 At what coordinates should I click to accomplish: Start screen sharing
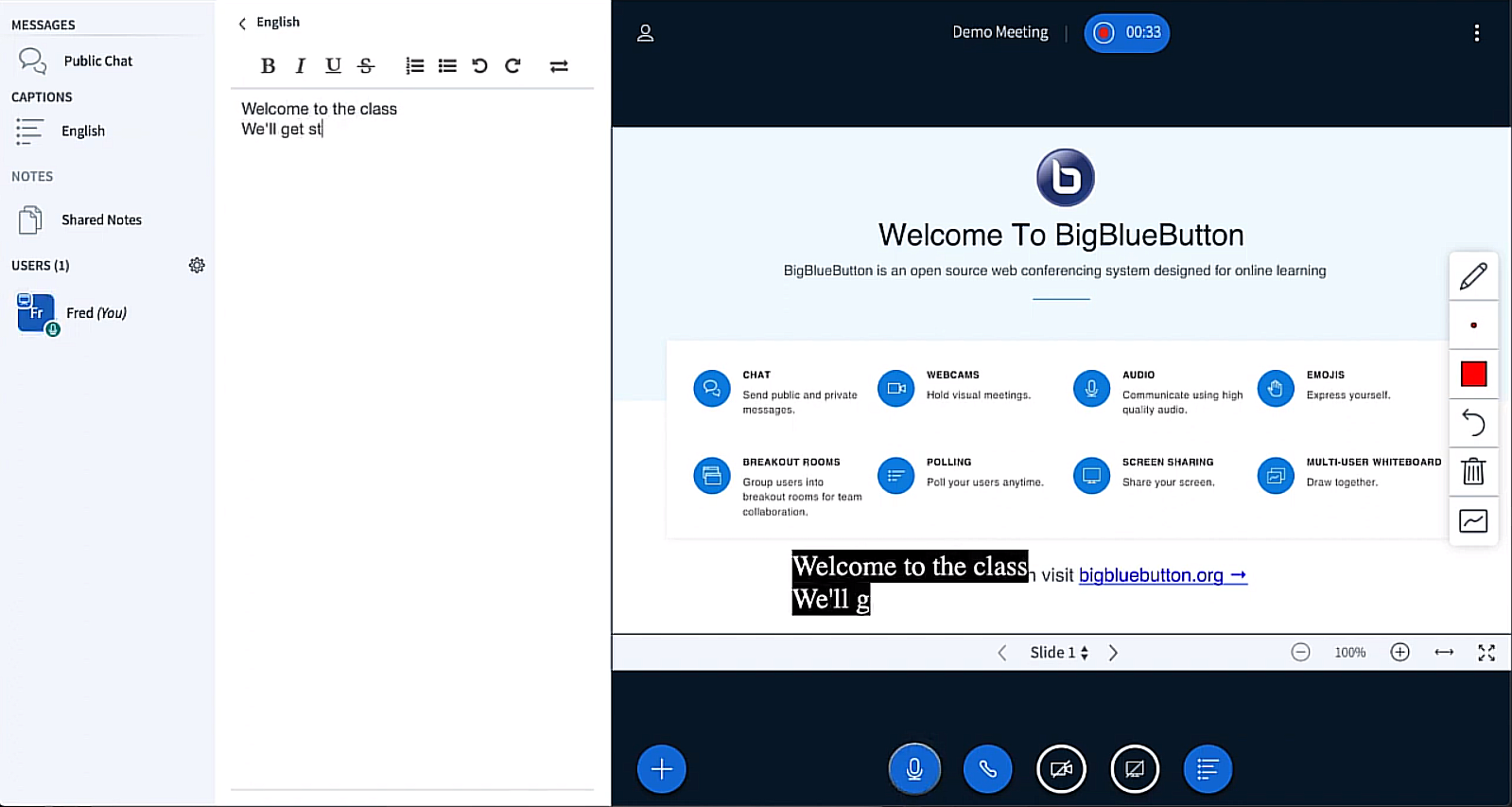click(x=1135, y=769)
